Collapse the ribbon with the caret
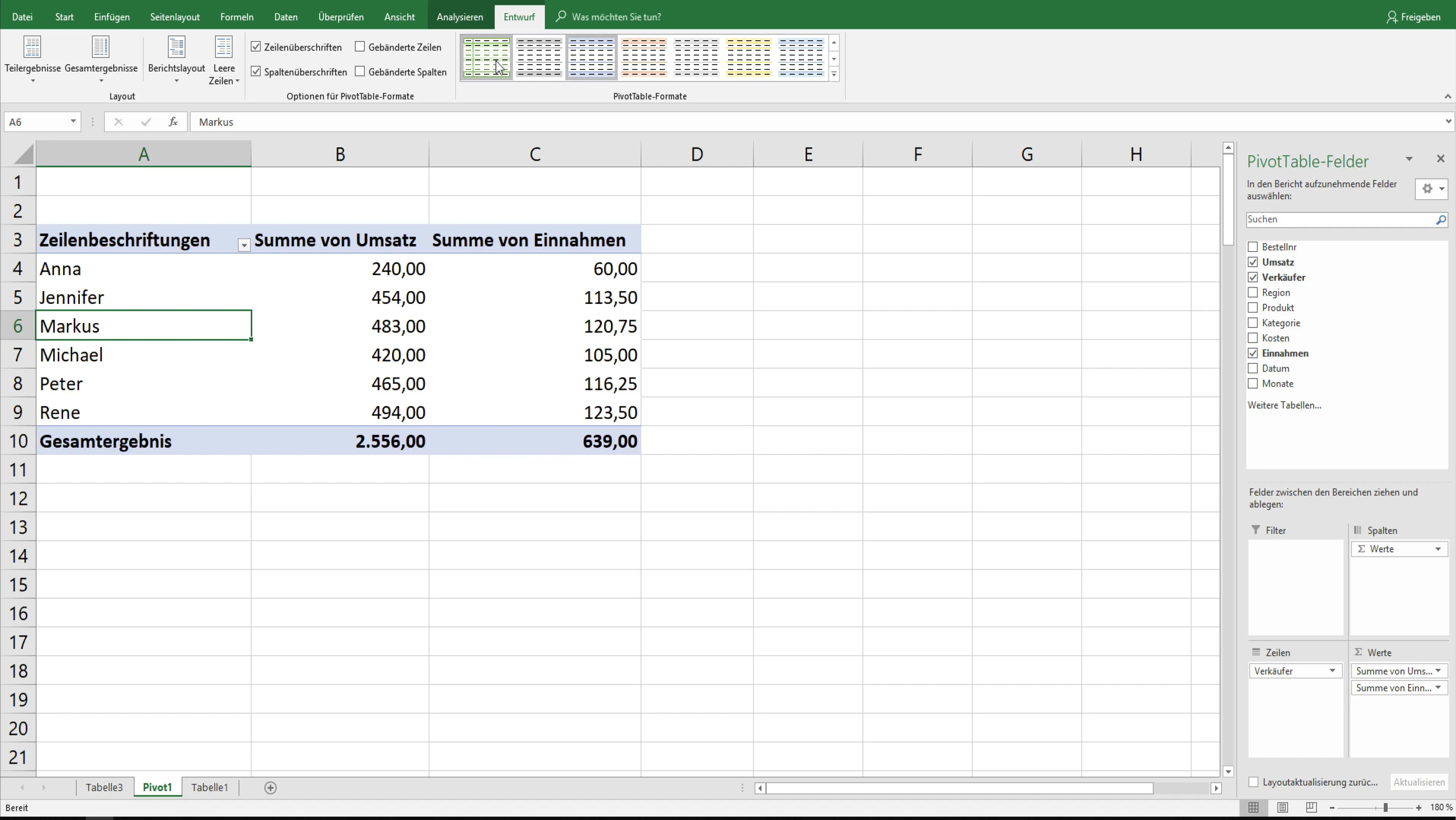This screenshot has width=1456, height=820. 1448,96
